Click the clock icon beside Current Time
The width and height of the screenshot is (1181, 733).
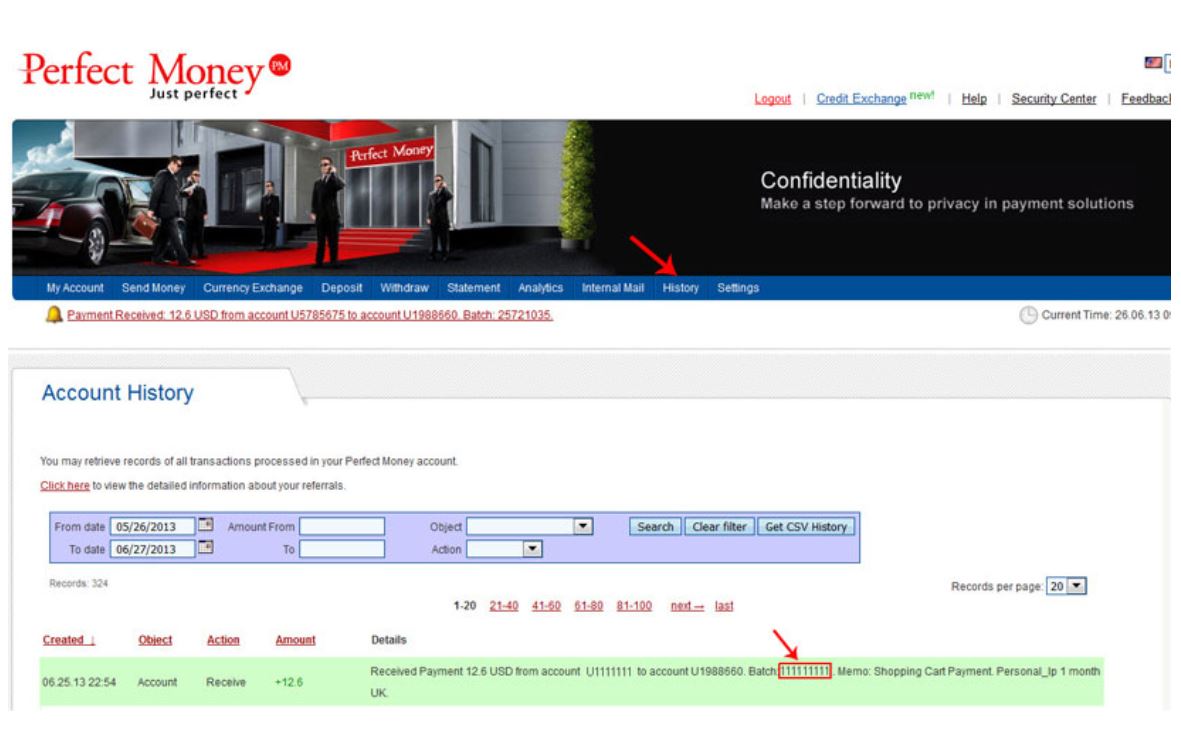(1028, 315)
